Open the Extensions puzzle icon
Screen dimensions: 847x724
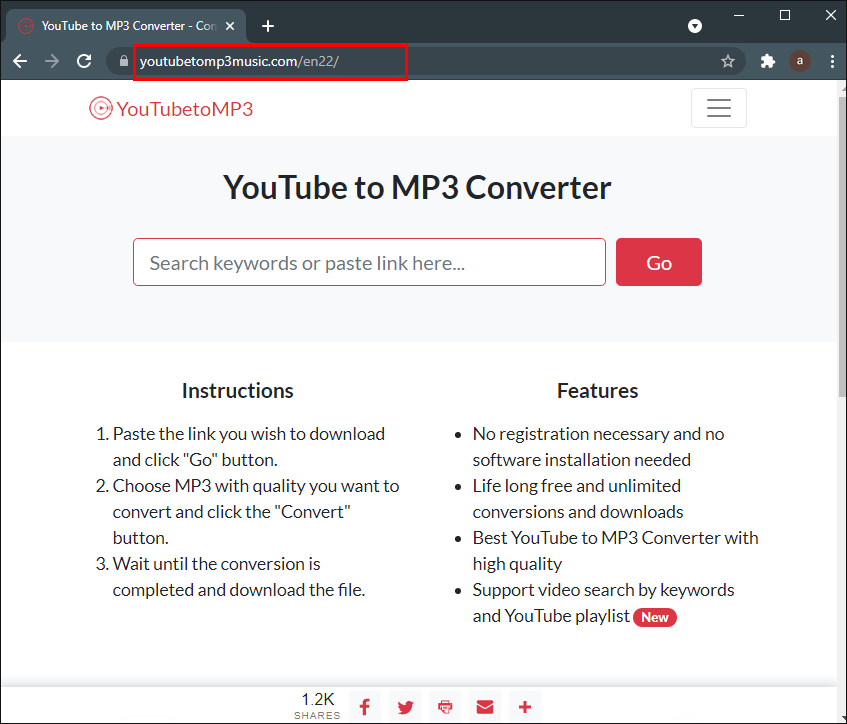[768, 61]
